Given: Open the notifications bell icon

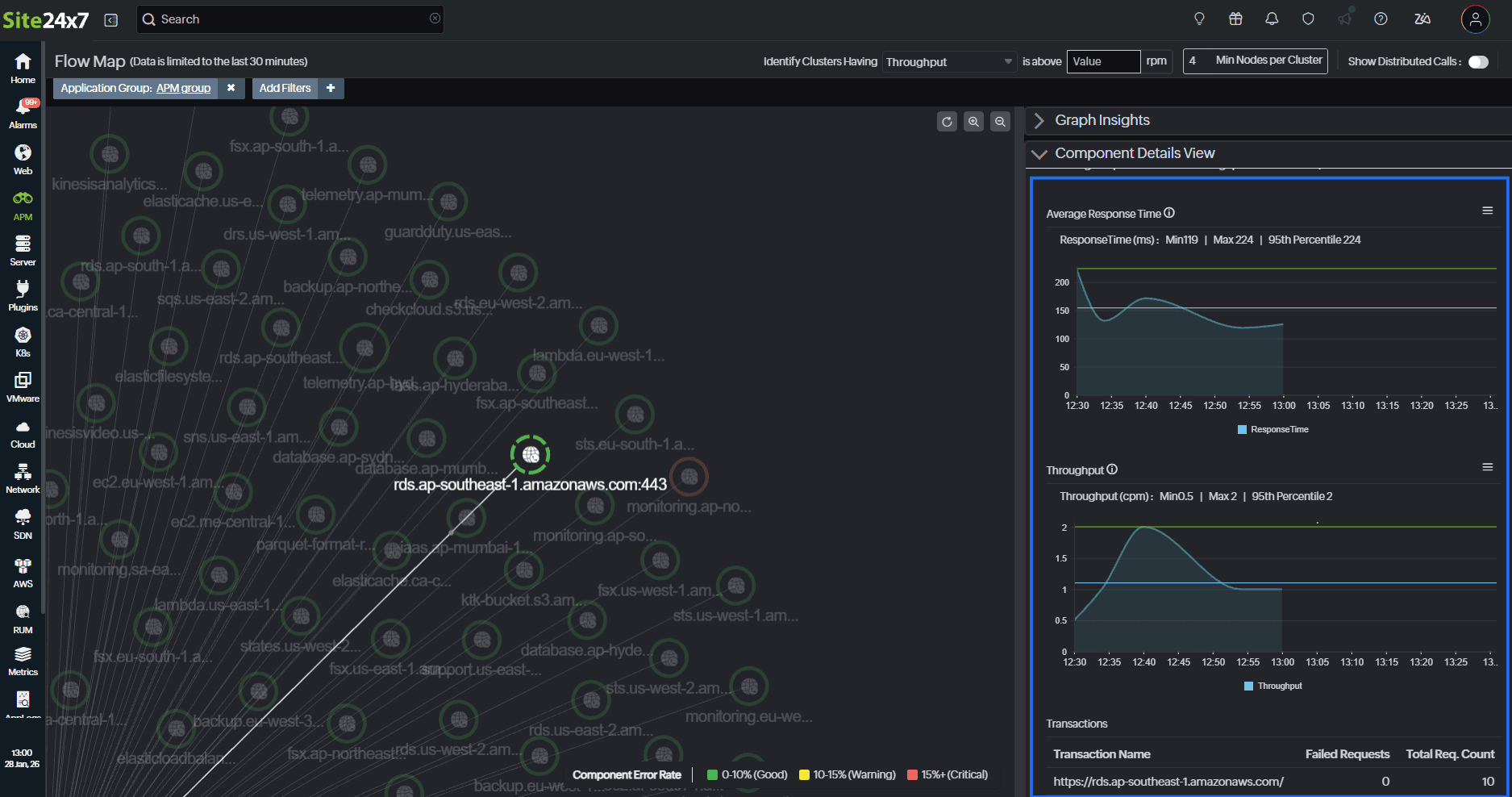Looking at the screenshot, I should pyautogui.click(x=1272, y=19).
